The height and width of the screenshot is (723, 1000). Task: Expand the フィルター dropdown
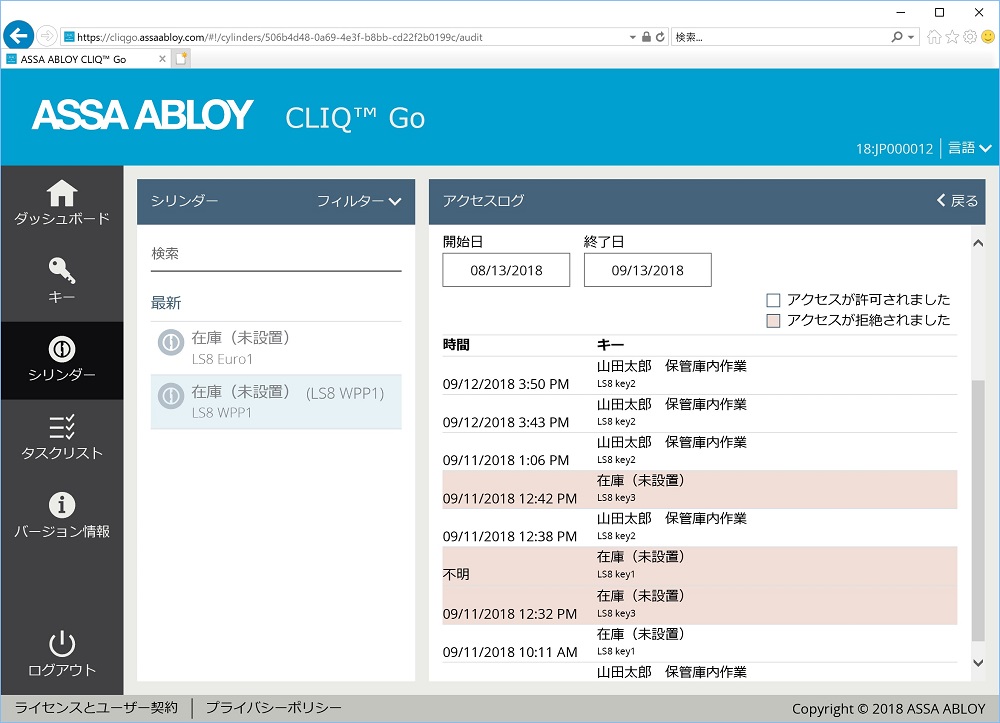pyautogui.click(x=359, y=201)
